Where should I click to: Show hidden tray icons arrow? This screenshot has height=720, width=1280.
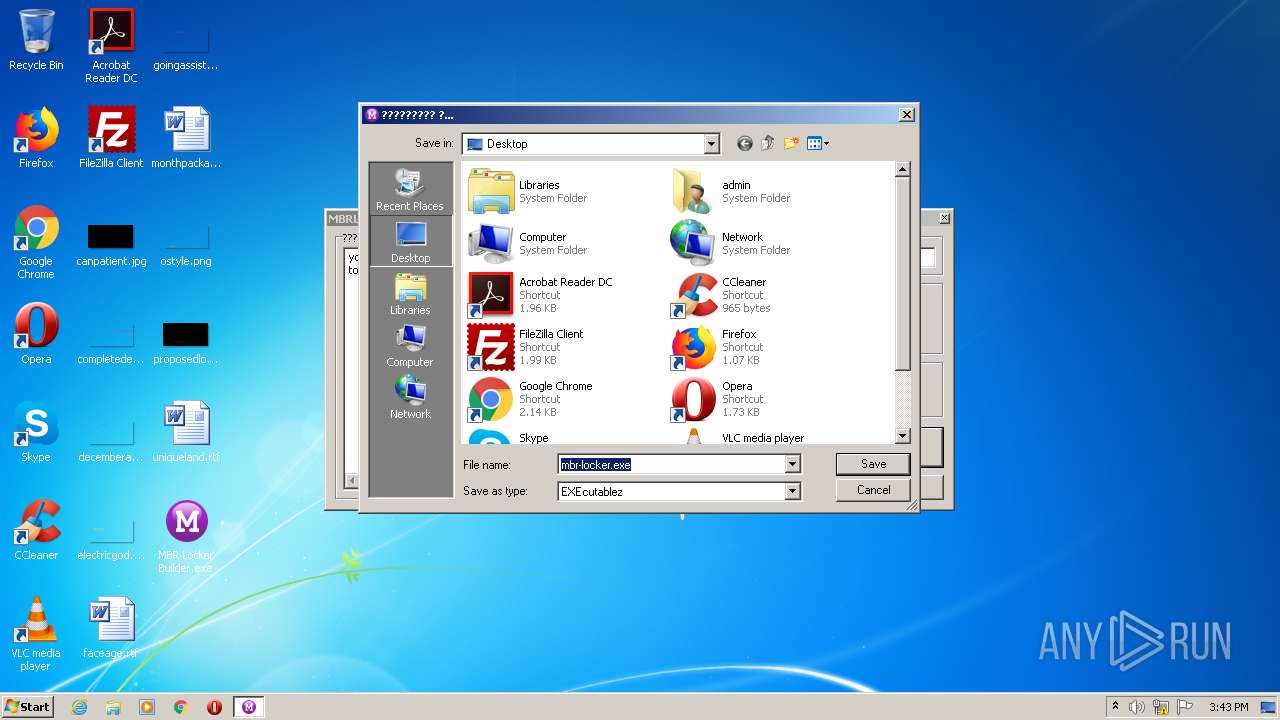point(1115,707)
